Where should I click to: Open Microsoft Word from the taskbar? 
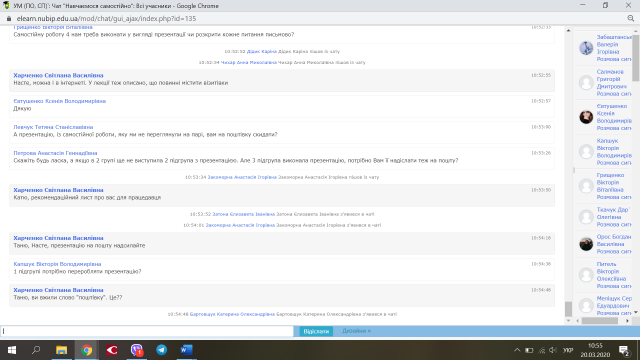coord(187,350)
